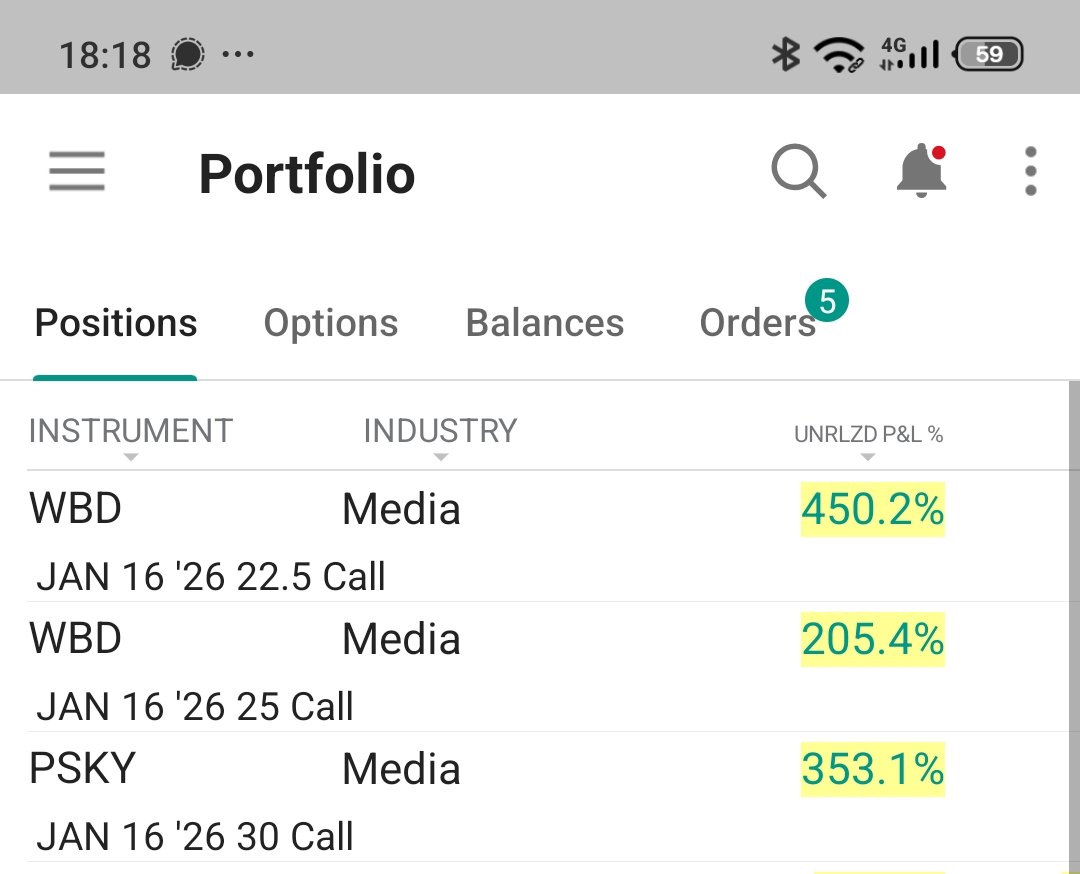Tap the Wi-Fi status icon
The width and height of the screenshot is (1080, 874).
pos(839,54)
